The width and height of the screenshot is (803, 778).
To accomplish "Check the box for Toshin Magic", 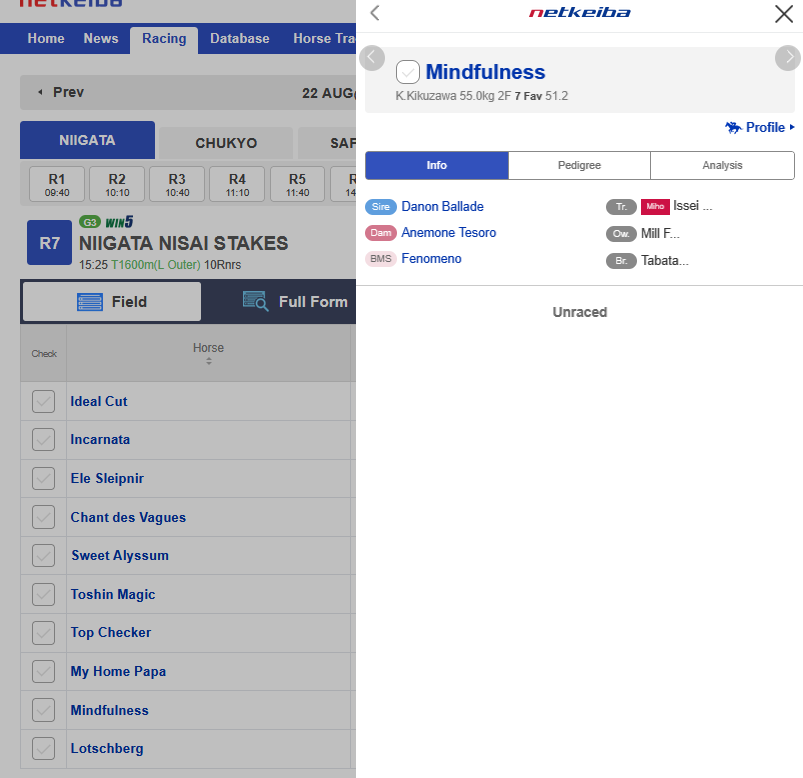I will 44,594.
